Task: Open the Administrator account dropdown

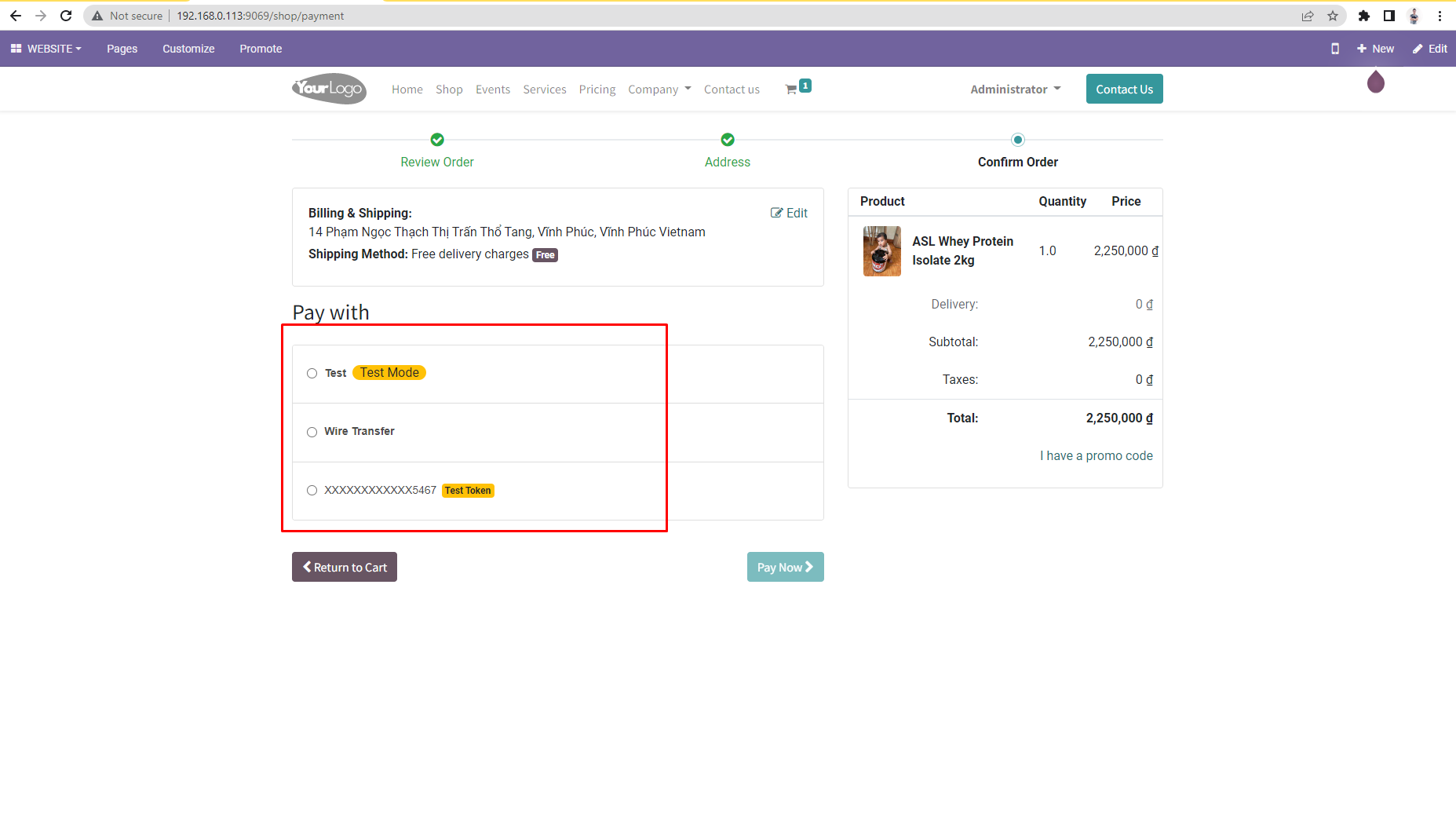Action: [x=1015, y=89]
